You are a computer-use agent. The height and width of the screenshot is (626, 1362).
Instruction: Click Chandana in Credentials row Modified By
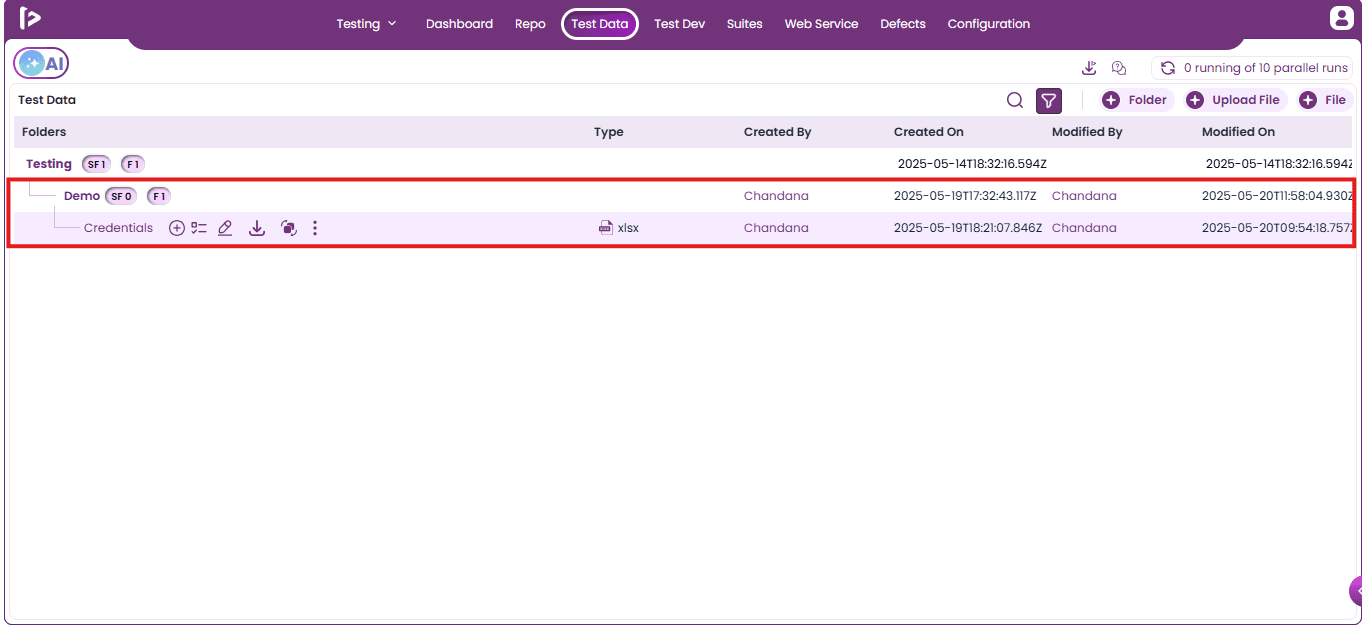(1084, 228)
